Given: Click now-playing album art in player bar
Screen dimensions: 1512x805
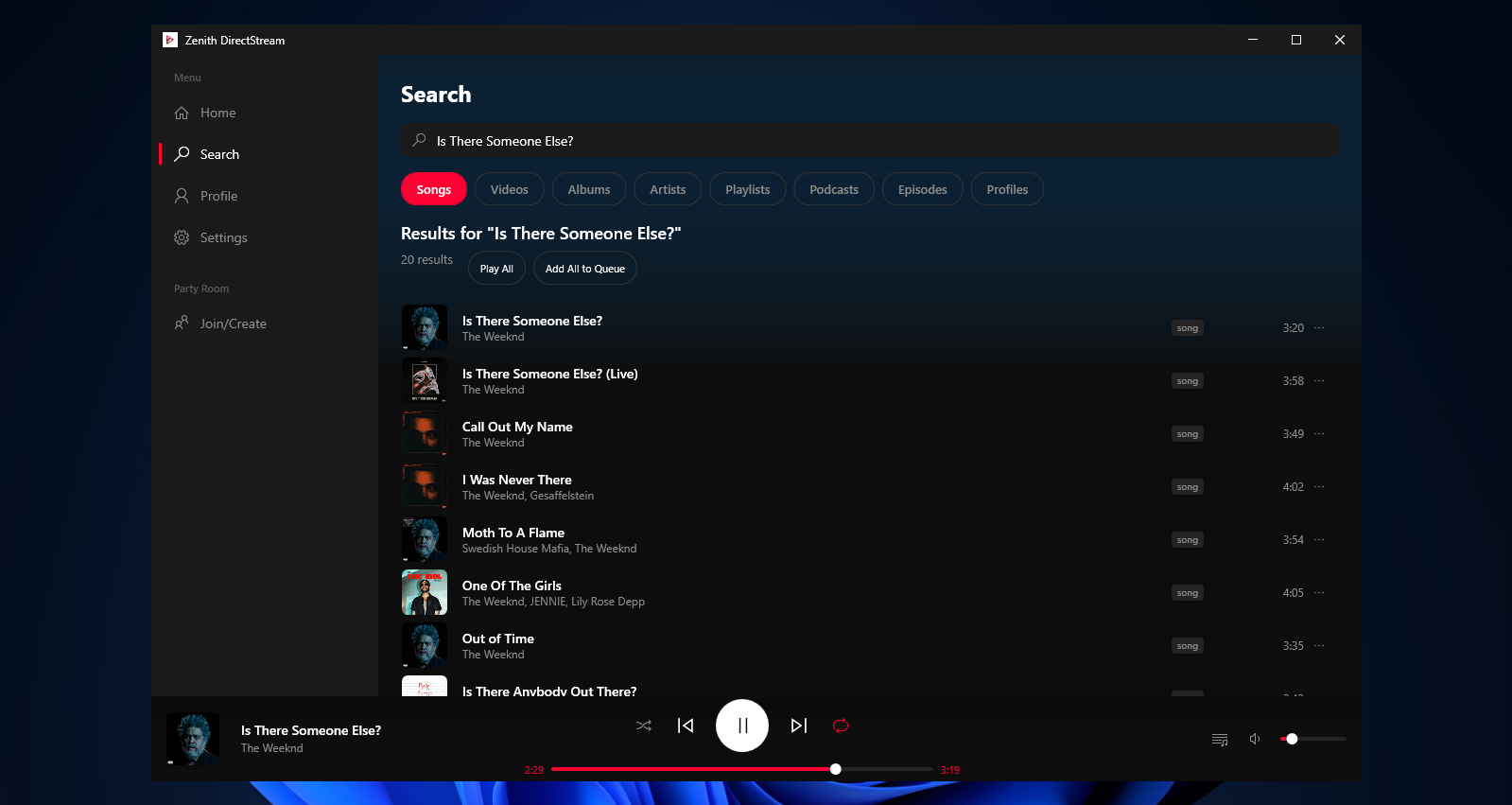Looking at the screenshot, I should click(x=193, y=739).
